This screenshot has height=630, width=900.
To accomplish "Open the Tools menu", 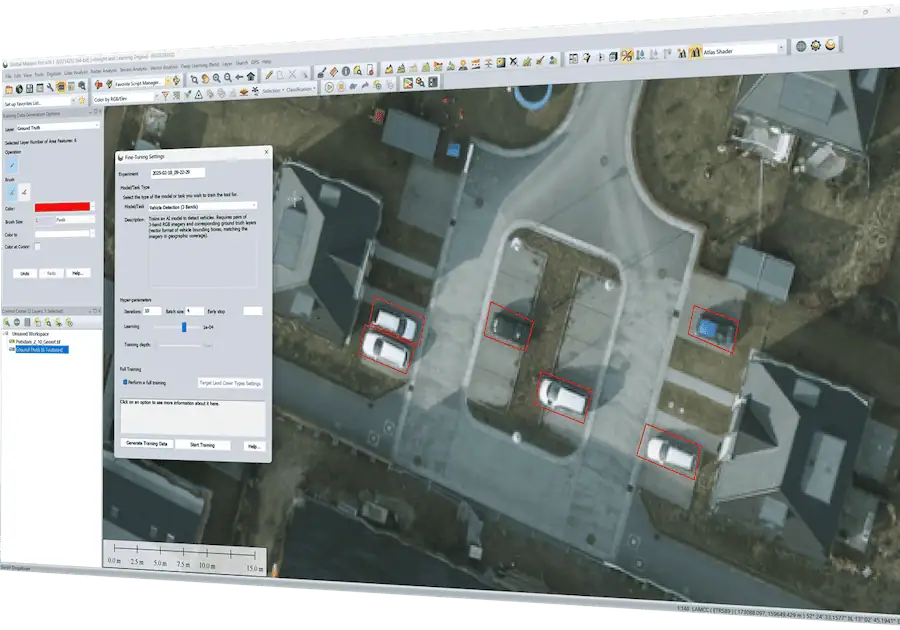I will click(39, 75).
